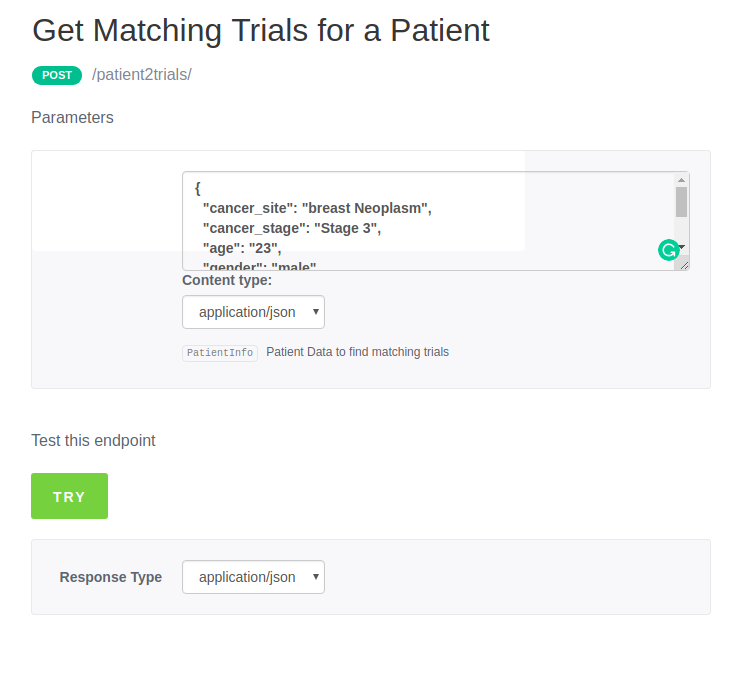Click the textarea scrollbar thumb
This screenshot has width=740, height=677.
click(x=681, y=201)
